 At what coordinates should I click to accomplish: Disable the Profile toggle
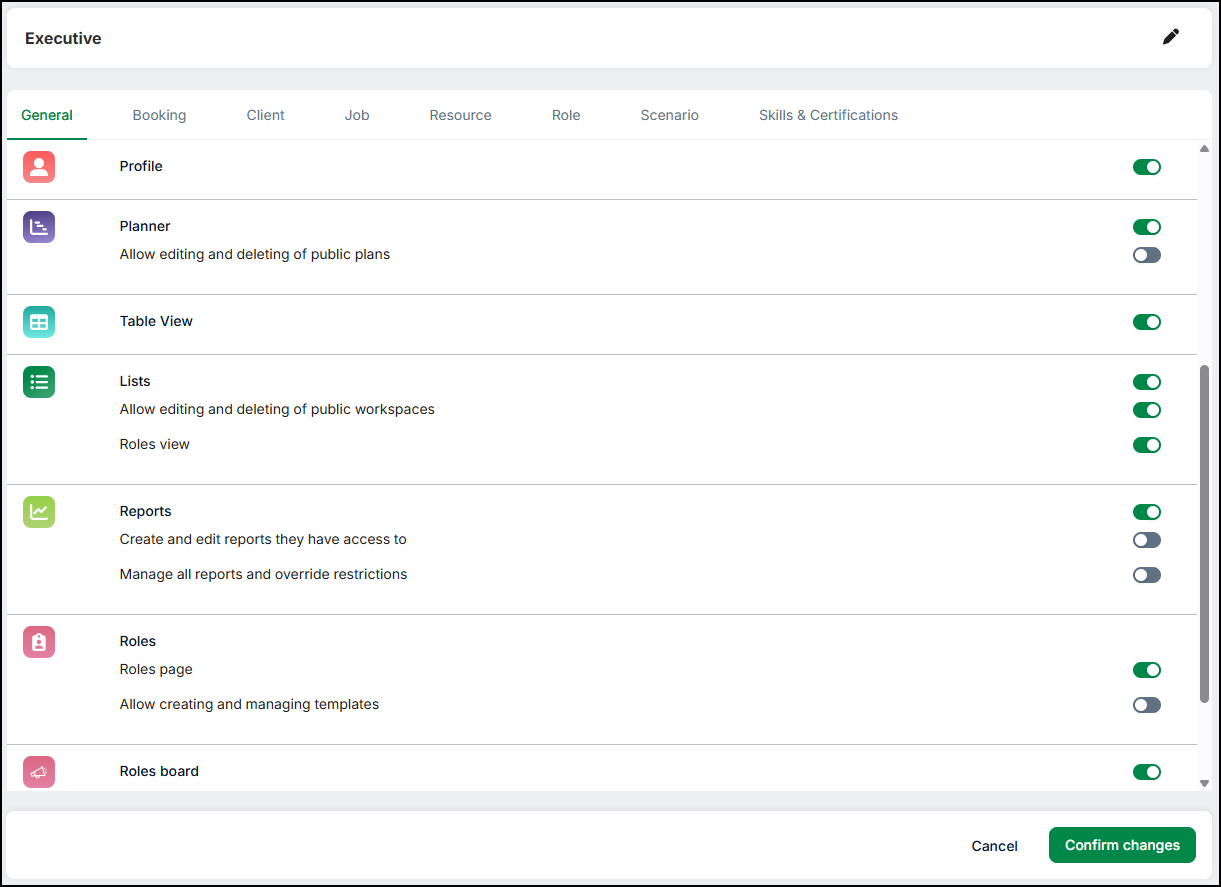(1147, 167)
